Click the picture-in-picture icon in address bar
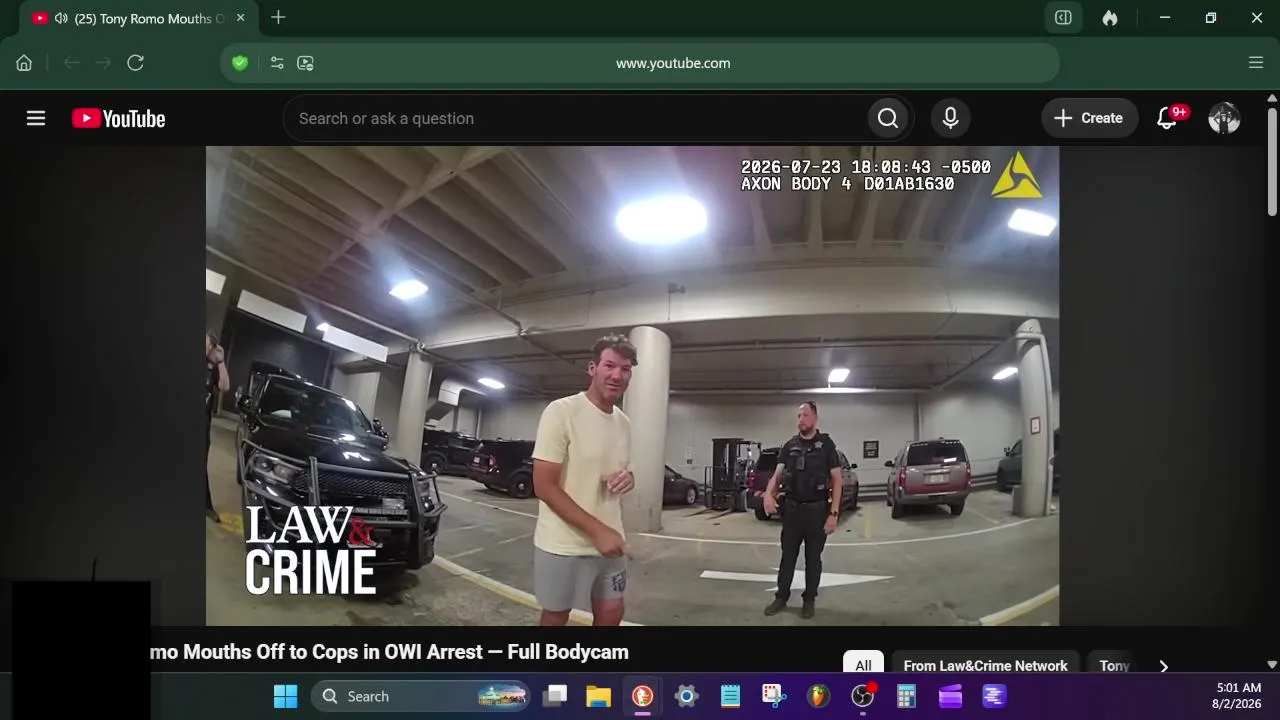The image size is (1280, 720). tap(306, 63)
